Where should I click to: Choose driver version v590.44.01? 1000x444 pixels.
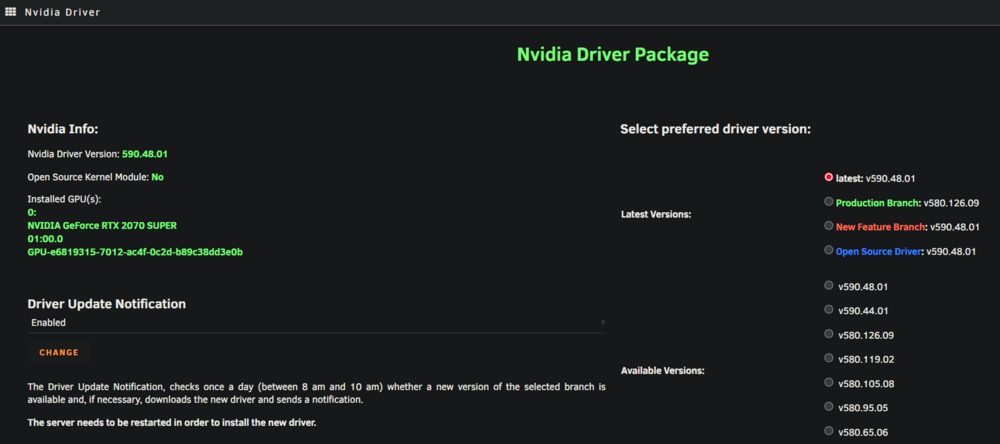pos(828,310)
